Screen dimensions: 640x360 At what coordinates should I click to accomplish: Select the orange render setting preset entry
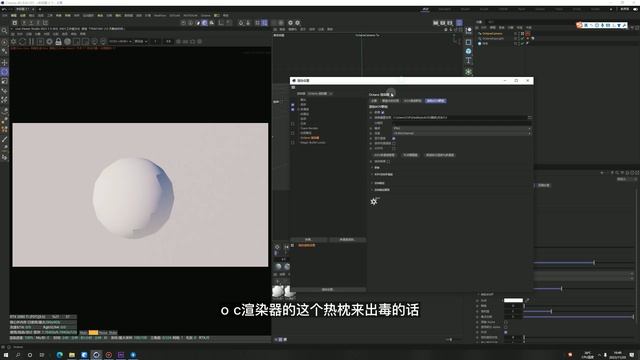[x=307, y=245]
